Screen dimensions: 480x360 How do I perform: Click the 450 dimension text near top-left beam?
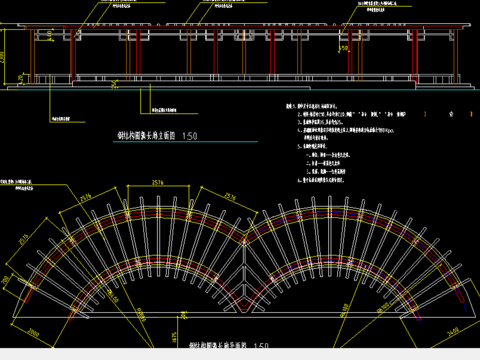pyautogui.click(x=50, y=35)
